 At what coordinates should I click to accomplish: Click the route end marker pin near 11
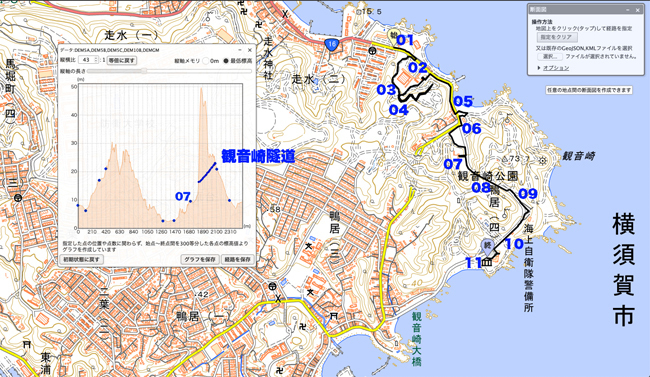pos(488,246)
